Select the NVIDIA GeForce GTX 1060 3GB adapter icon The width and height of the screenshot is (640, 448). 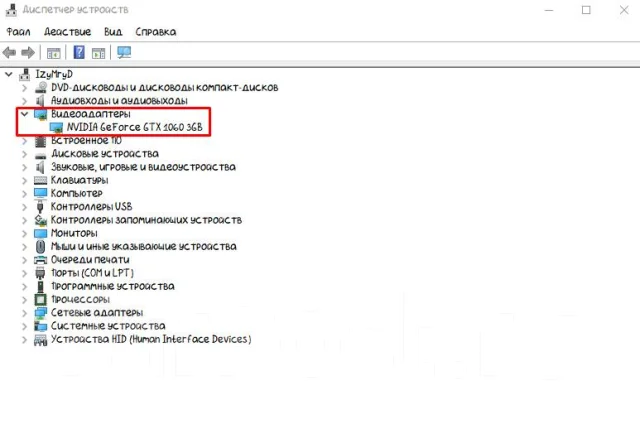pos(56,127)
